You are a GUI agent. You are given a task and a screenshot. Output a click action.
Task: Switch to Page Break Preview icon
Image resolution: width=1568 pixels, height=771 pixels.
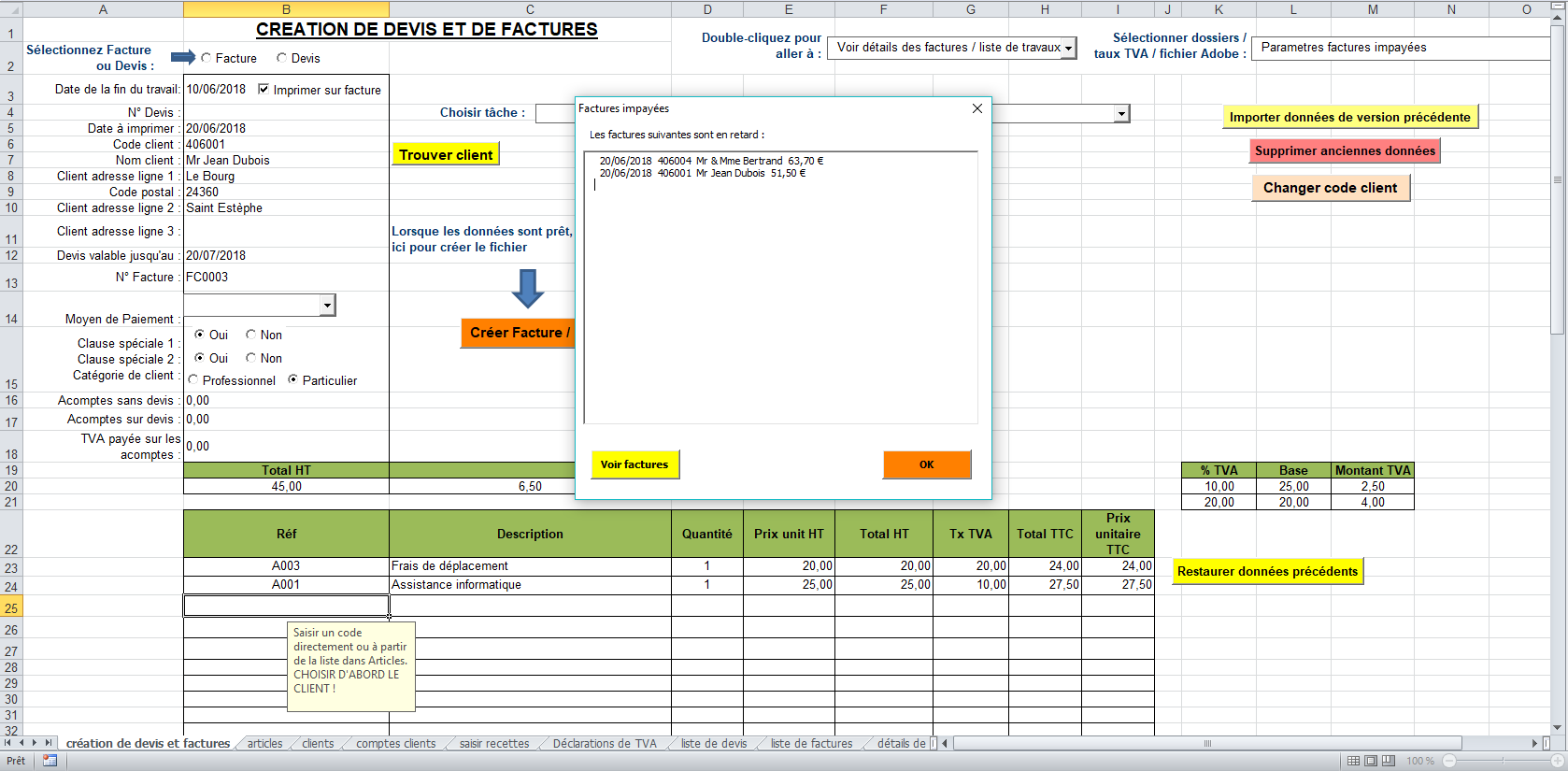point(1389,761)
